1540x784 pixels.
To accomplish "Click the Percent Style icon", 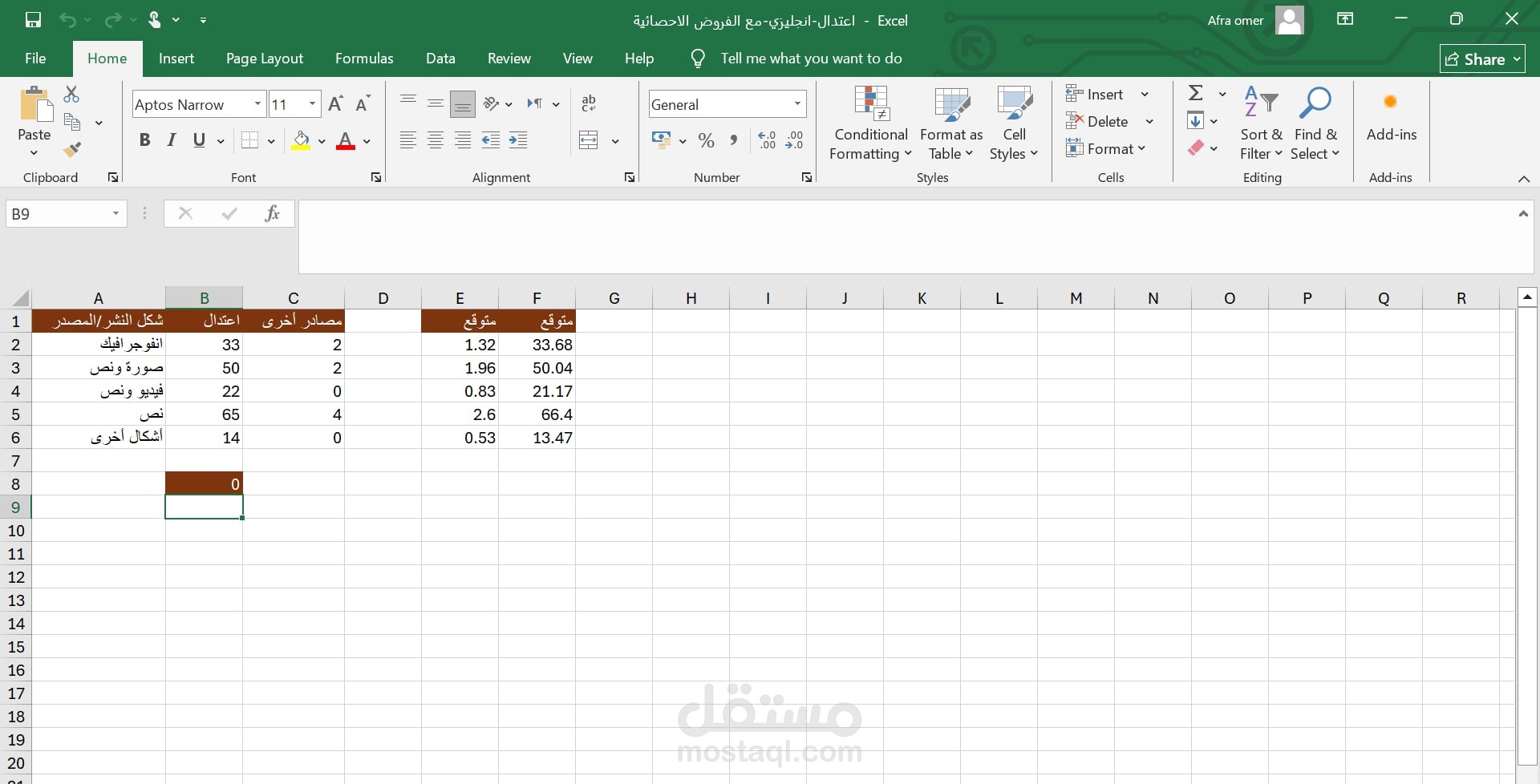I will 706,140.
